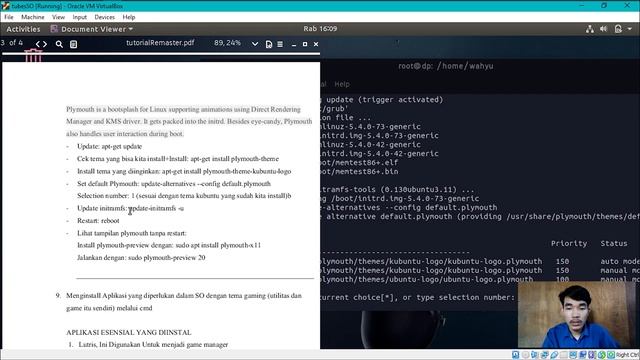The image size is (640, 360).
Task: Open VirtualBox File menu
Action: [9, 17]
